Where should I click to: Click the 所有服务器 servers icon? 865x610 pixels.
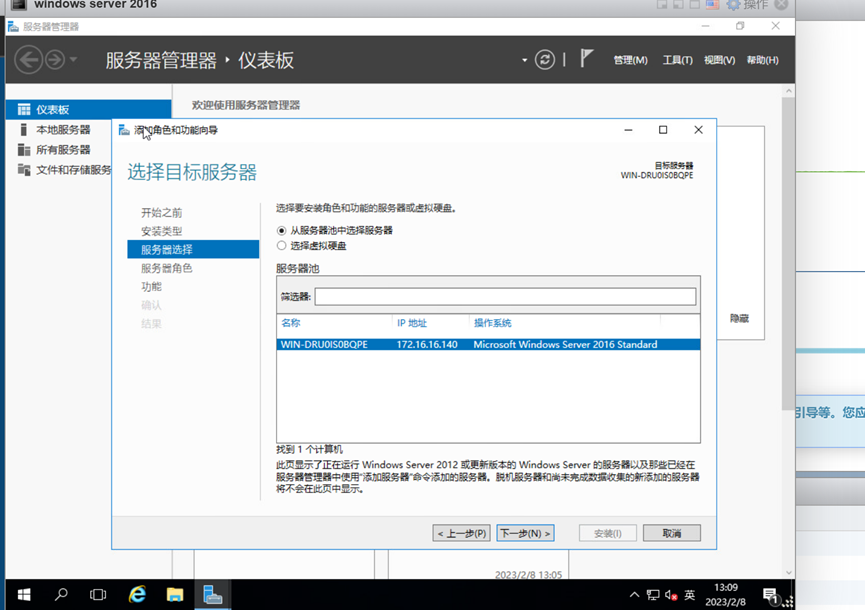tap(24, 149)
